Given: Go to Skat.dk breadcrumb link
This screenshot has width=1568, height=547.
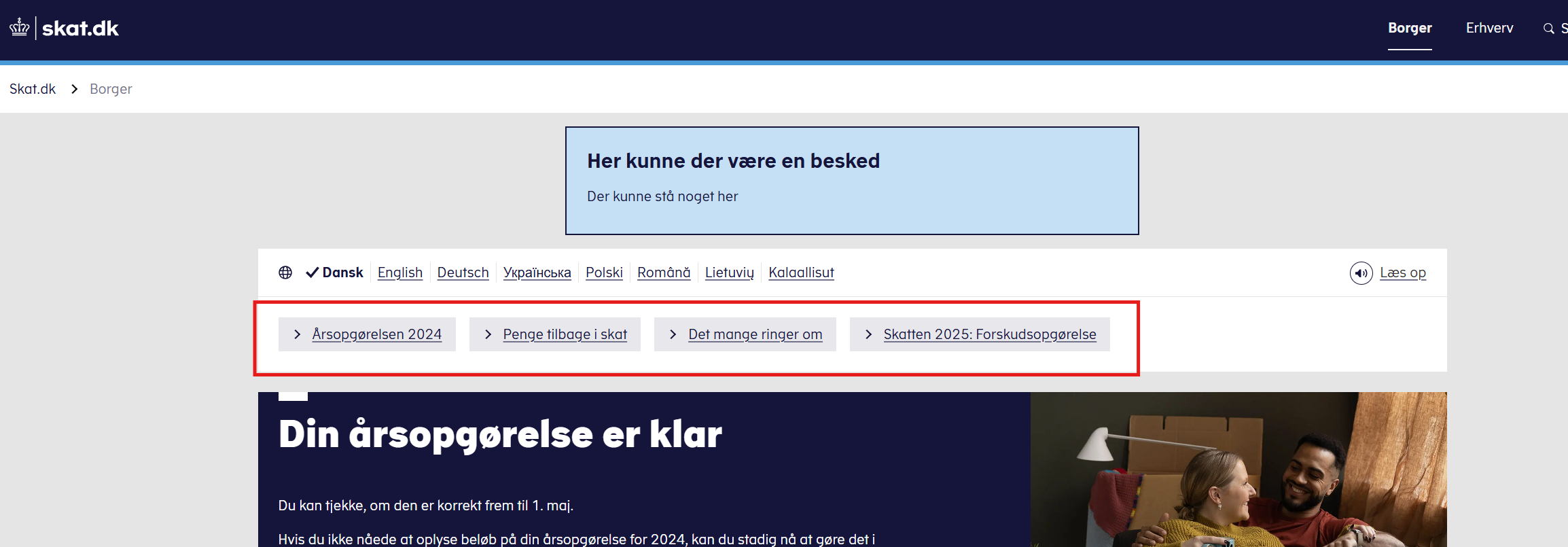Looking at the screenshot, I should [x=33, y=89].
